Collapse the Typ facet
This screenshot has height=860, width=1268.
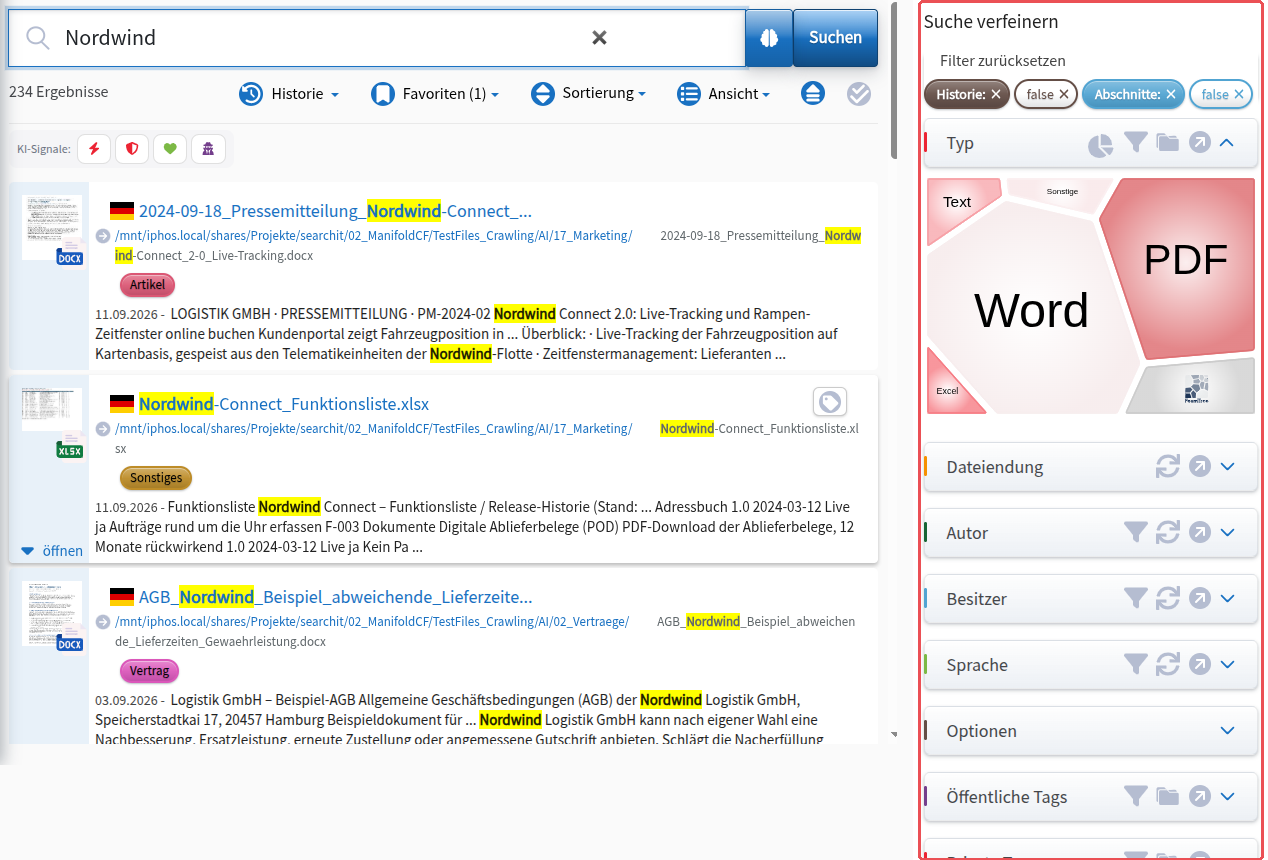tap(1228, 143)
